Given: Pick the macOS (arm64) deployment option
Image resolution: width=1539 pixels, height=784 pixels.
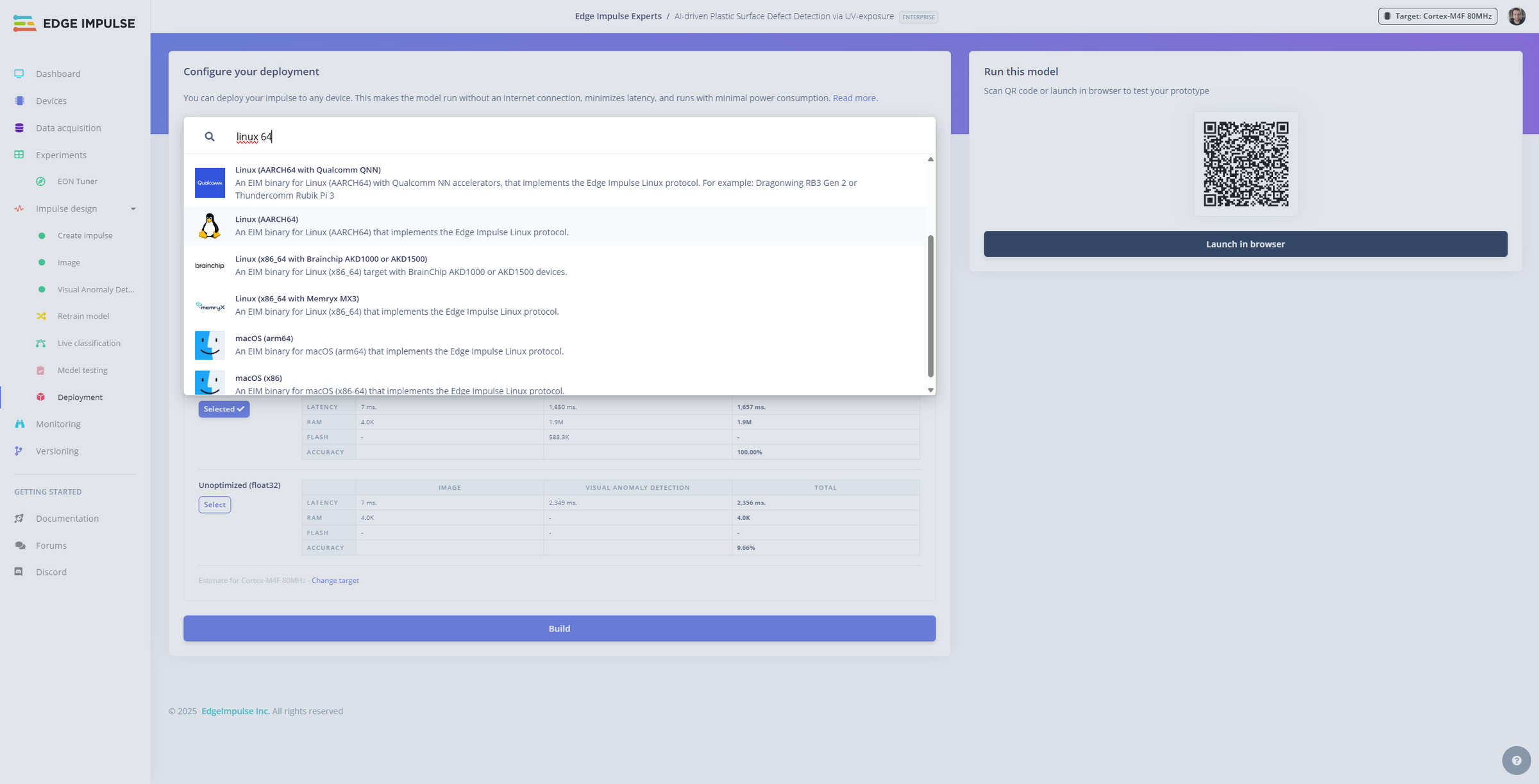Looking at the screenshot, I should tap(555, 345).
